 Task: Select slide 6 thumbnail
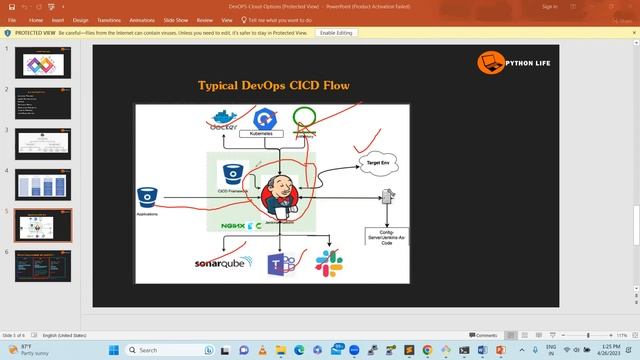click(43, 266)
